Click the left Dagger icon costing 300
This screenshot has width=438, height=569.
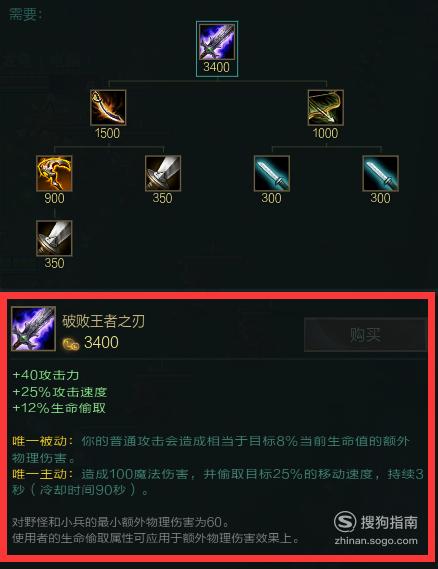click(272, 173)
